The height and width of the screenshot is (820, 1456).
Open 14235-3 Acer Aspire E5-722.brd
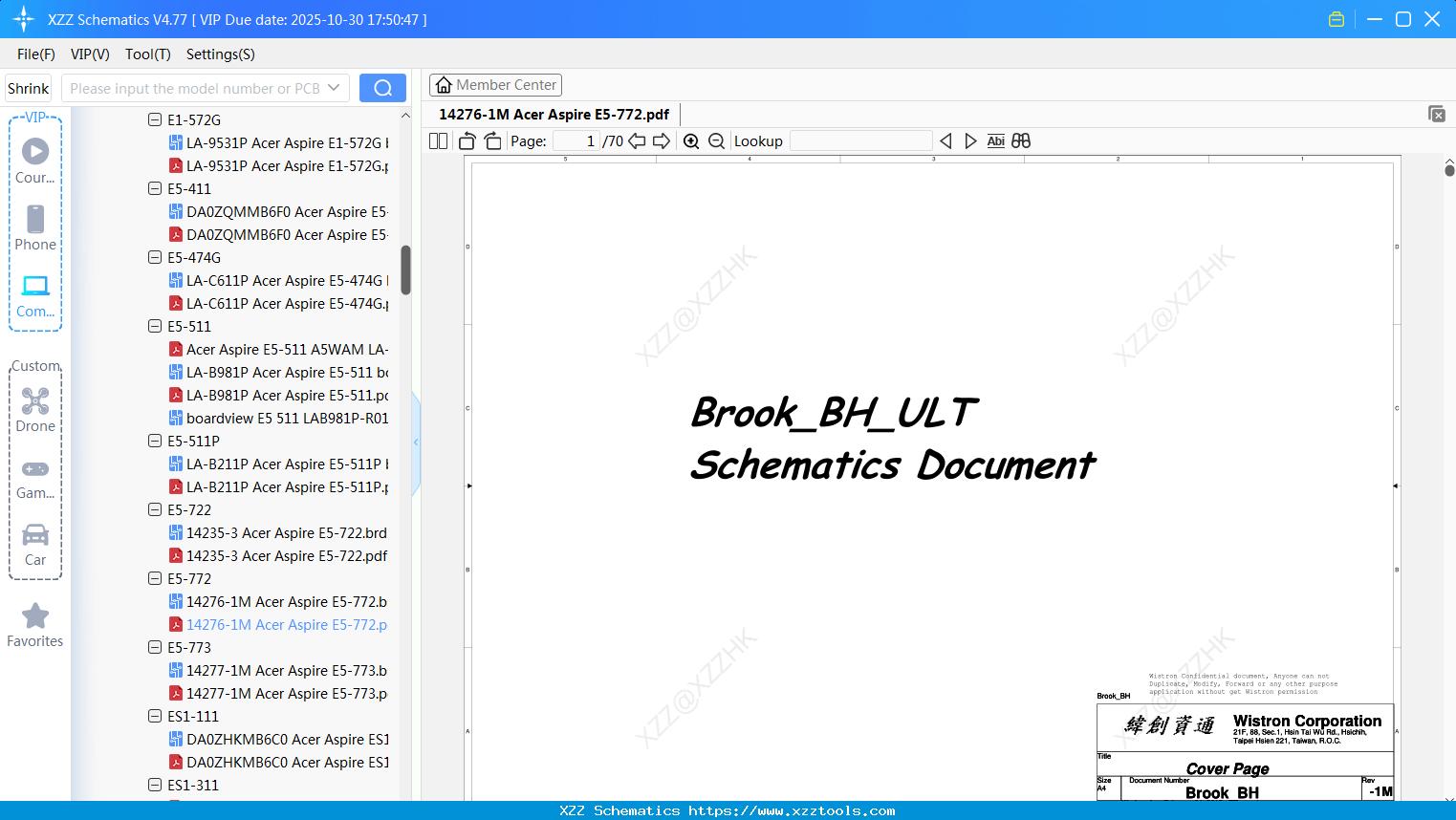[278, 533]
